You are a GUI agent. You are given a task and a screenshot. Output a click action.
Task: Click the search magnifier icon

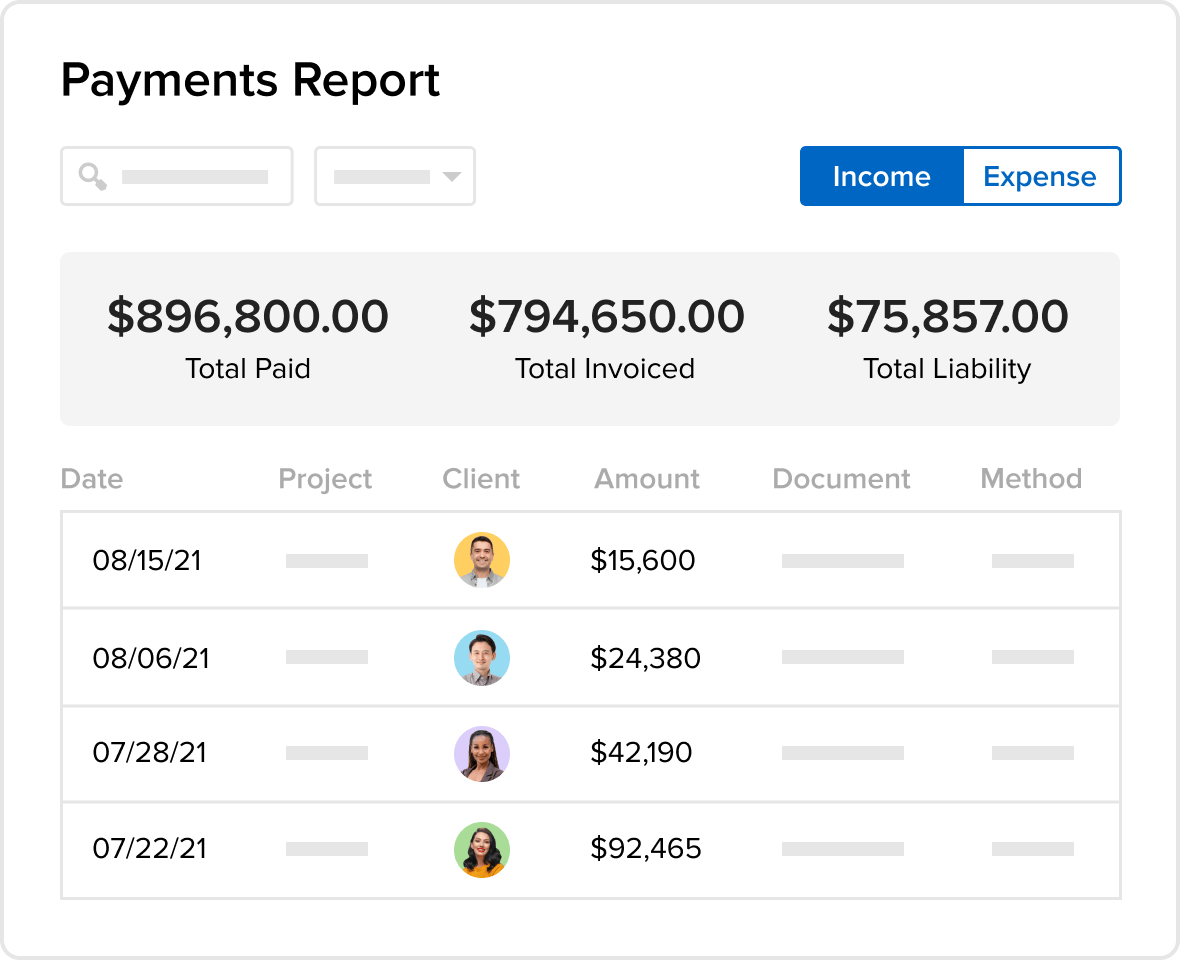93,176
